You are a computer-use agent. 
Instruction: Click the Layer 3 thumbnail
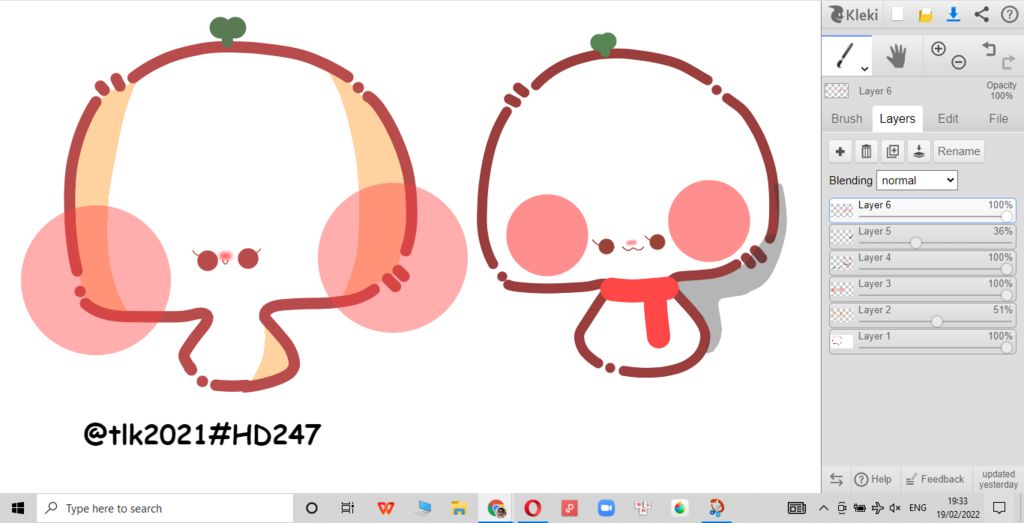pyautogui.click(x=842, y=289)
